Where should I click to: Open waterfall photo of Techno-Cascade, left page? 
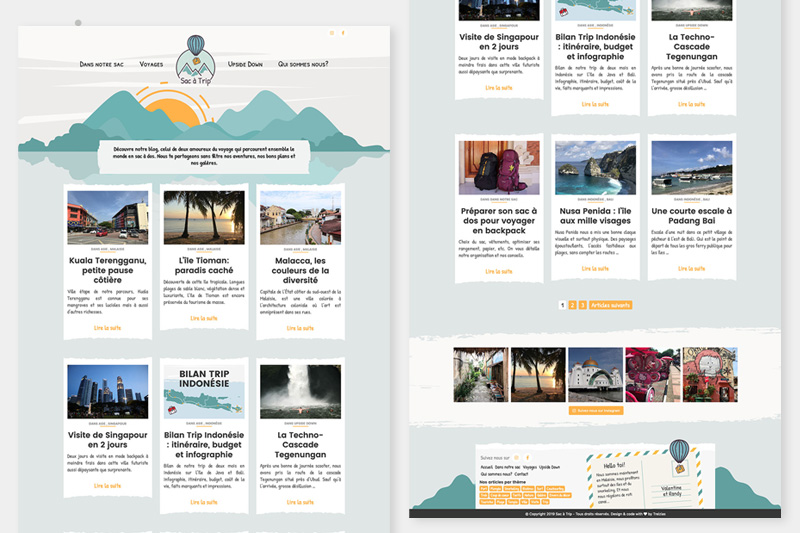tap(301, 391)
